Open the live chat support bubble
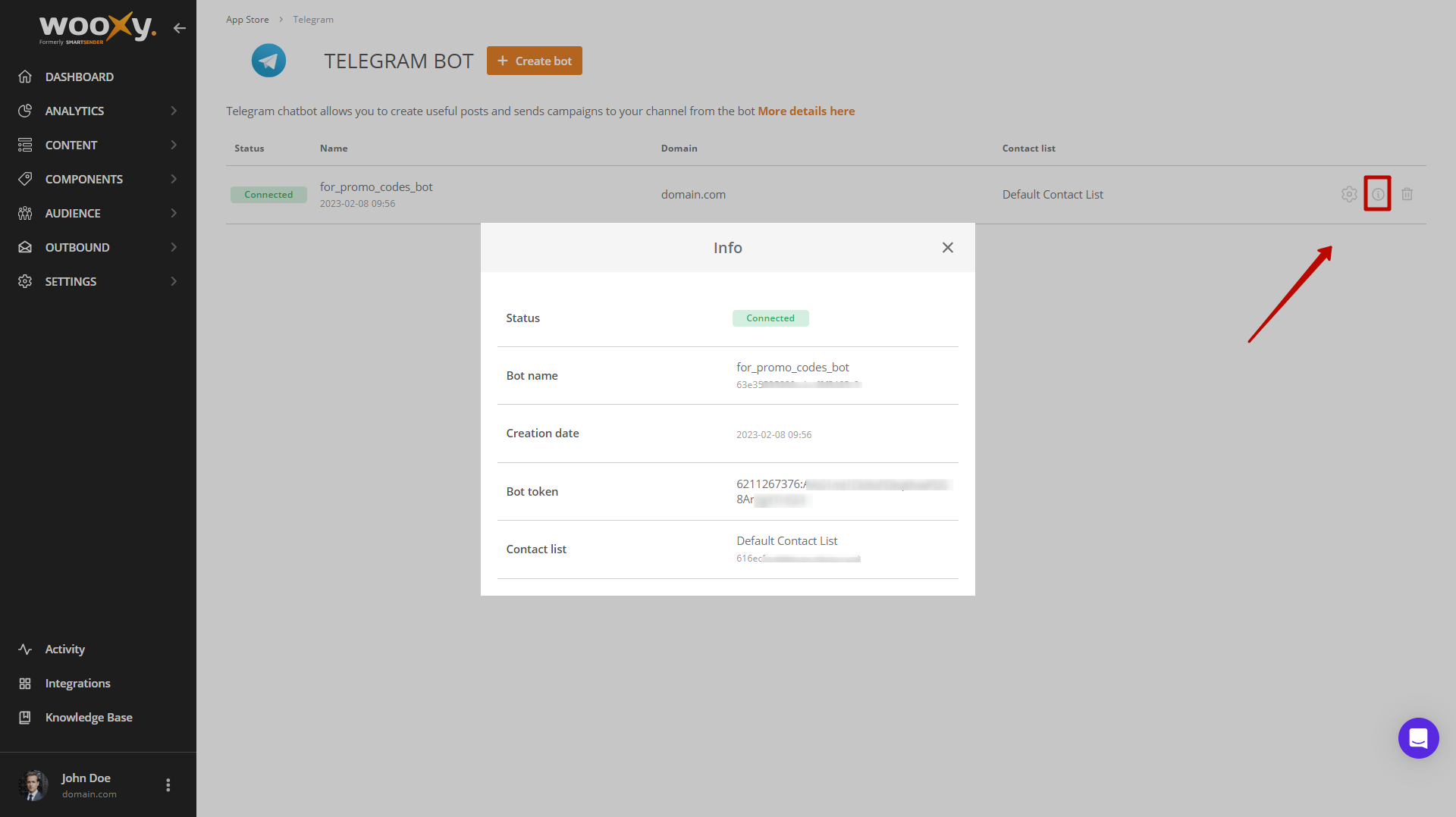1456x817 pixels. pyautogui.click(x=1417, y=737)
